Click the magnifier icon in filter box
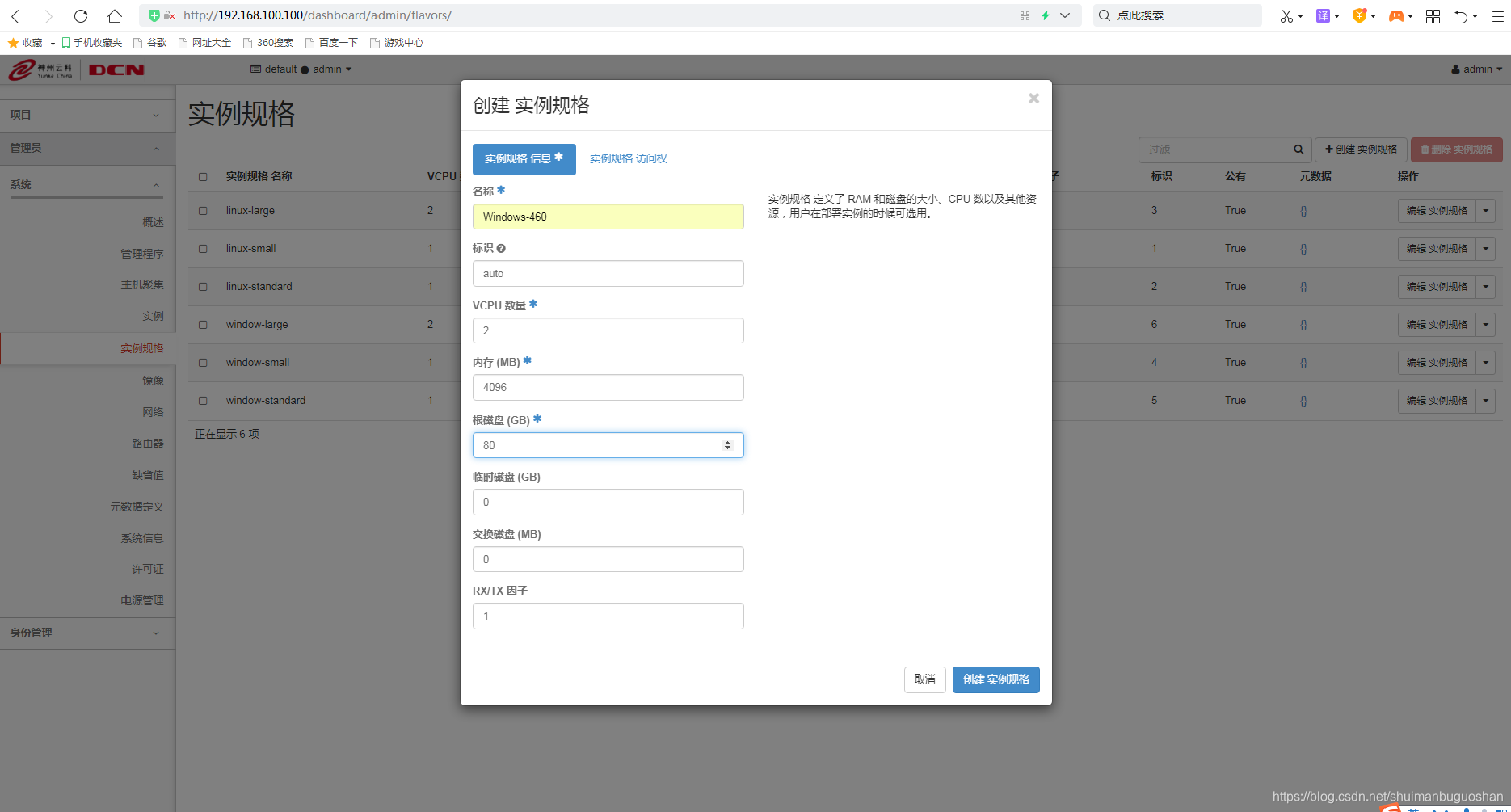 click(1298, 149)
